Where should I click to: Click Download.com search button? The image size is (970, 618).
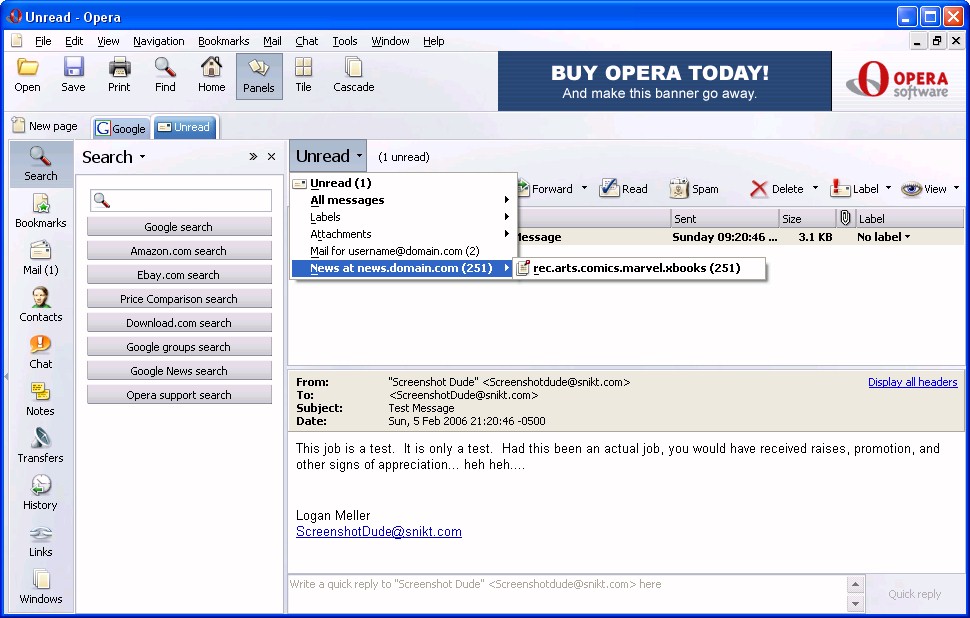[x=179, y=323]
